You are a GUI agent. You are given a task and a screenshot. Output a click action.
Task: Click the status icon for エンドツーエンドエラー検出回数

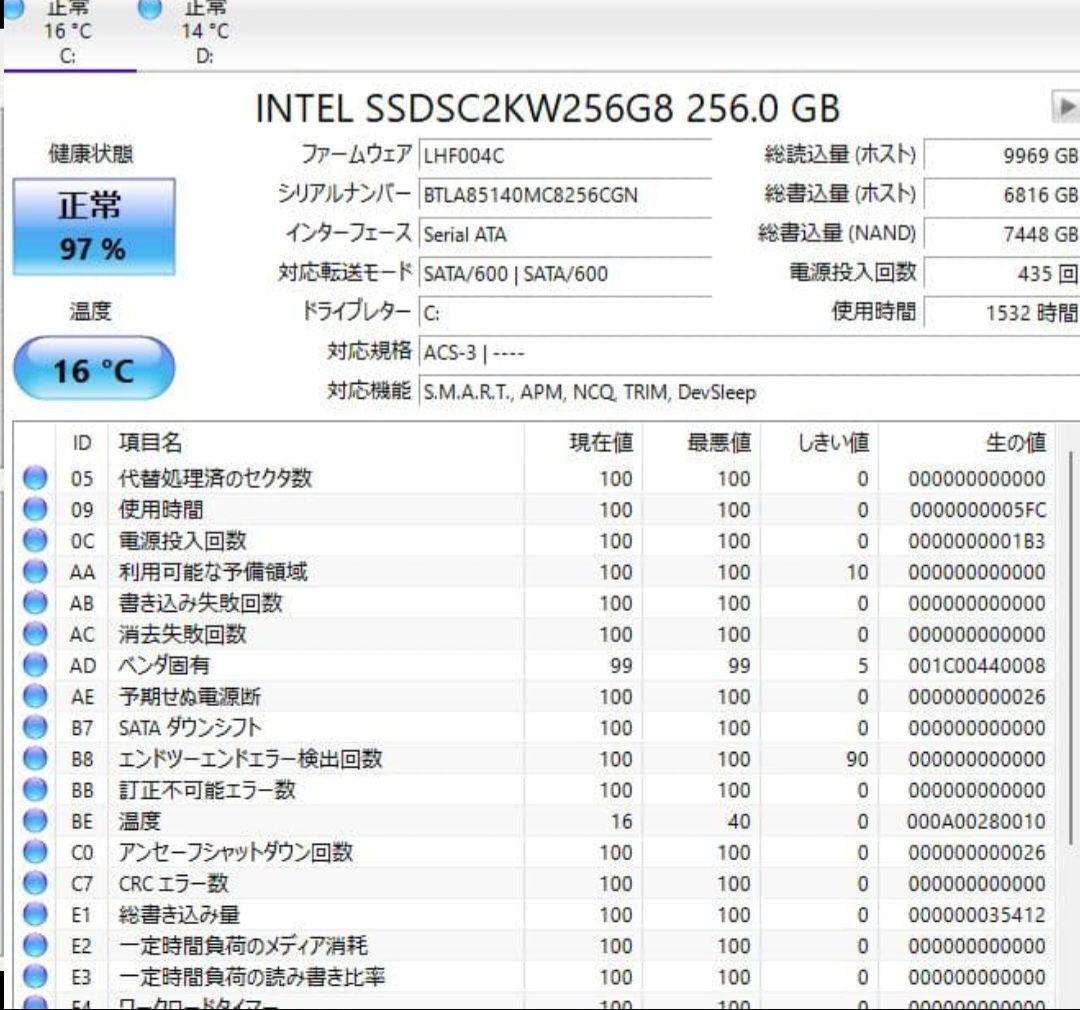coord(35,759)
